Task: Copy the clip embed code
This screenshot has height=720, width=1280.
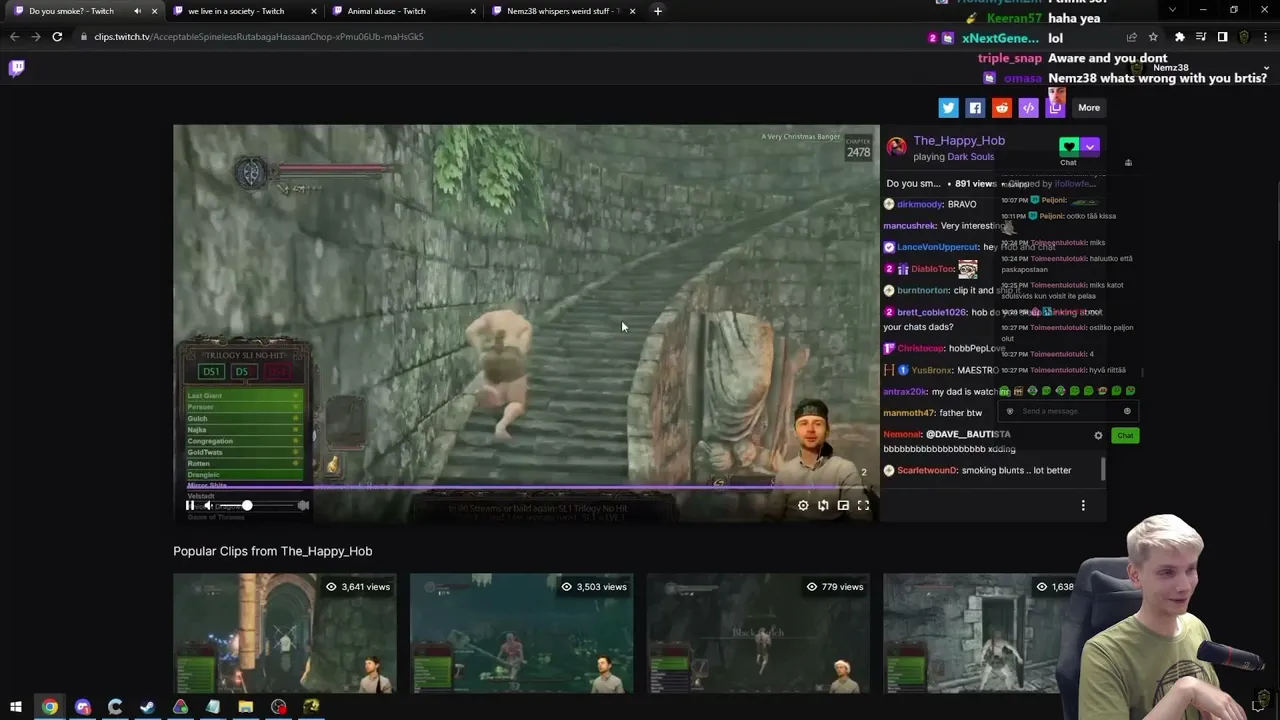Action: pyautogui.click(x=1028, y=108)
